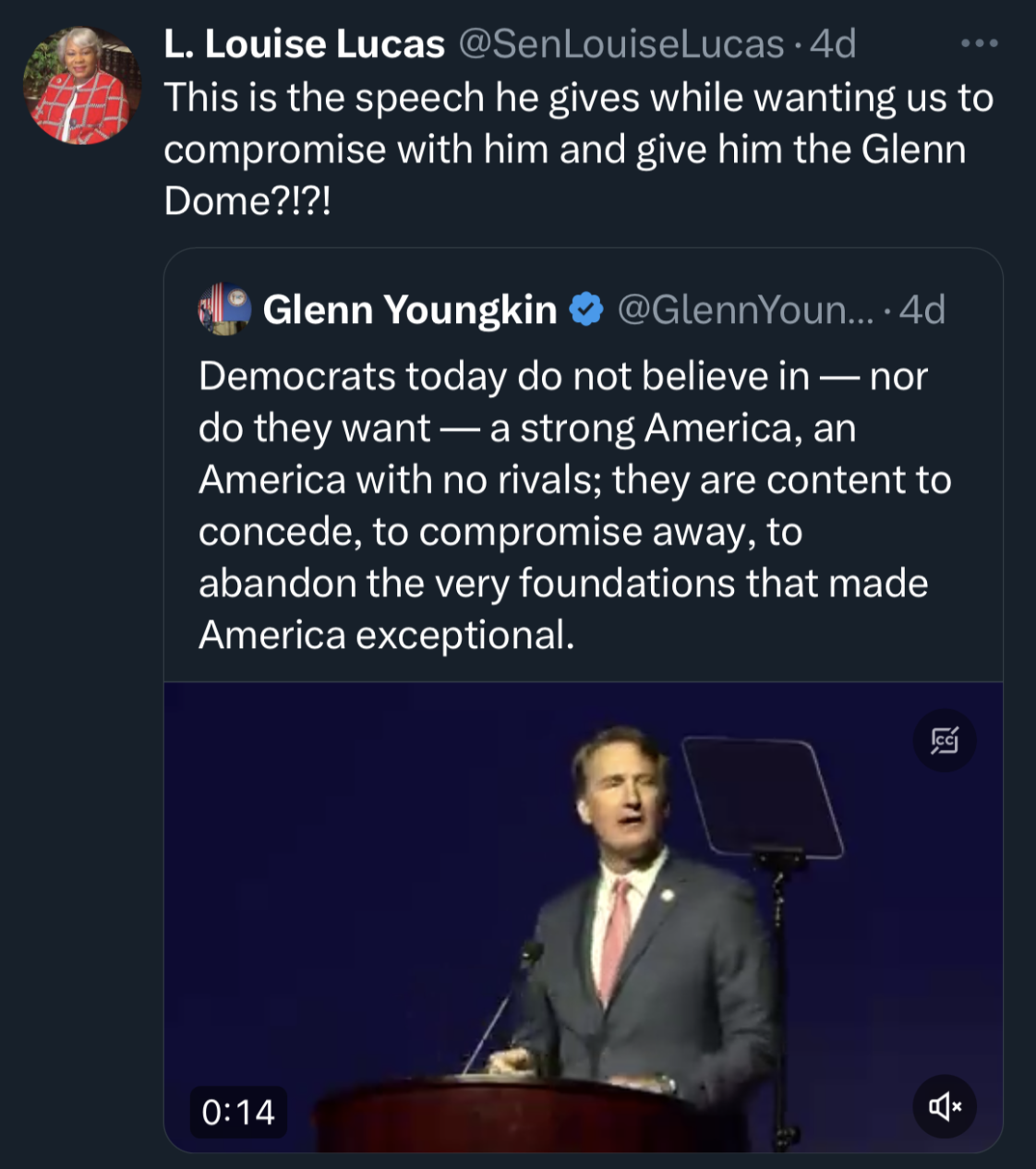Unmute the video with the speaker icon
Image resolution: width=1036 pixels, height=1169 pixels.
pos(945,1105)
